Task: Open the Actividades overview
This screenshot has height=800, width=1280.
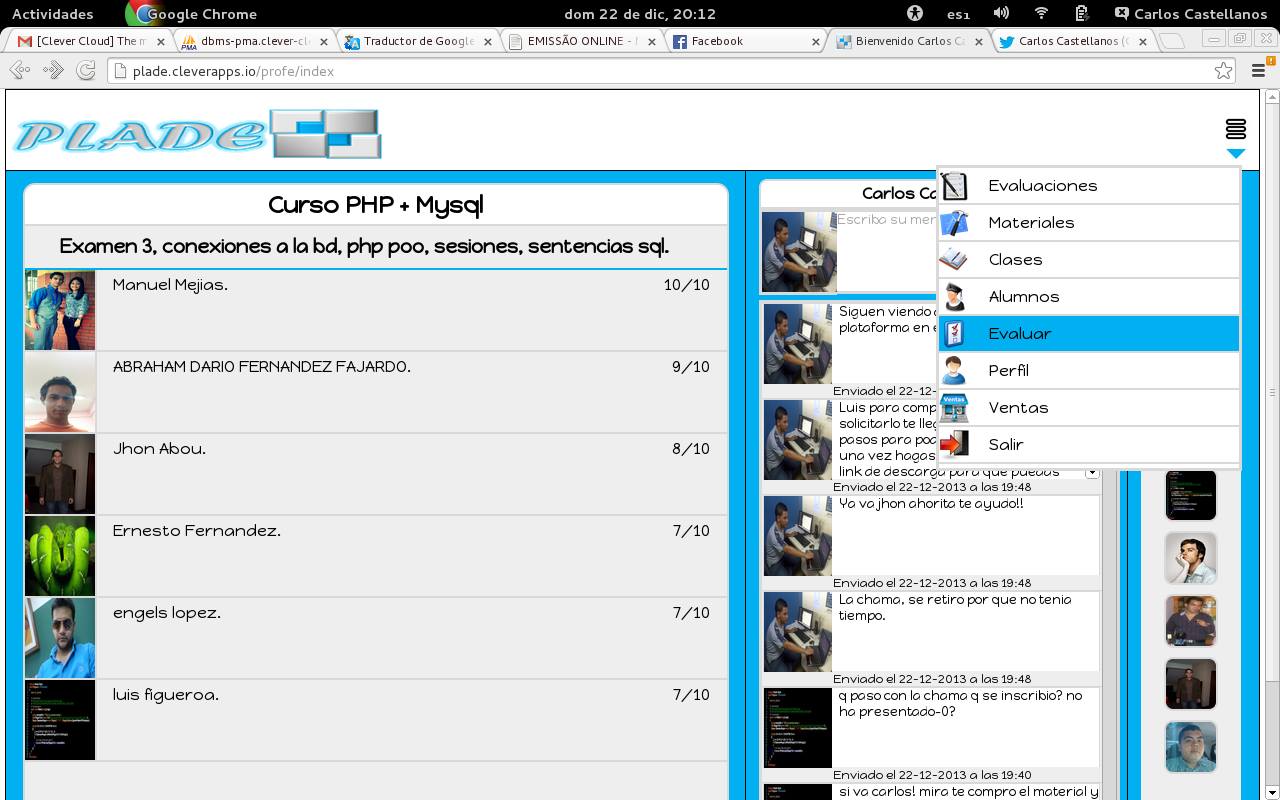Action: [x=52, y=14]
